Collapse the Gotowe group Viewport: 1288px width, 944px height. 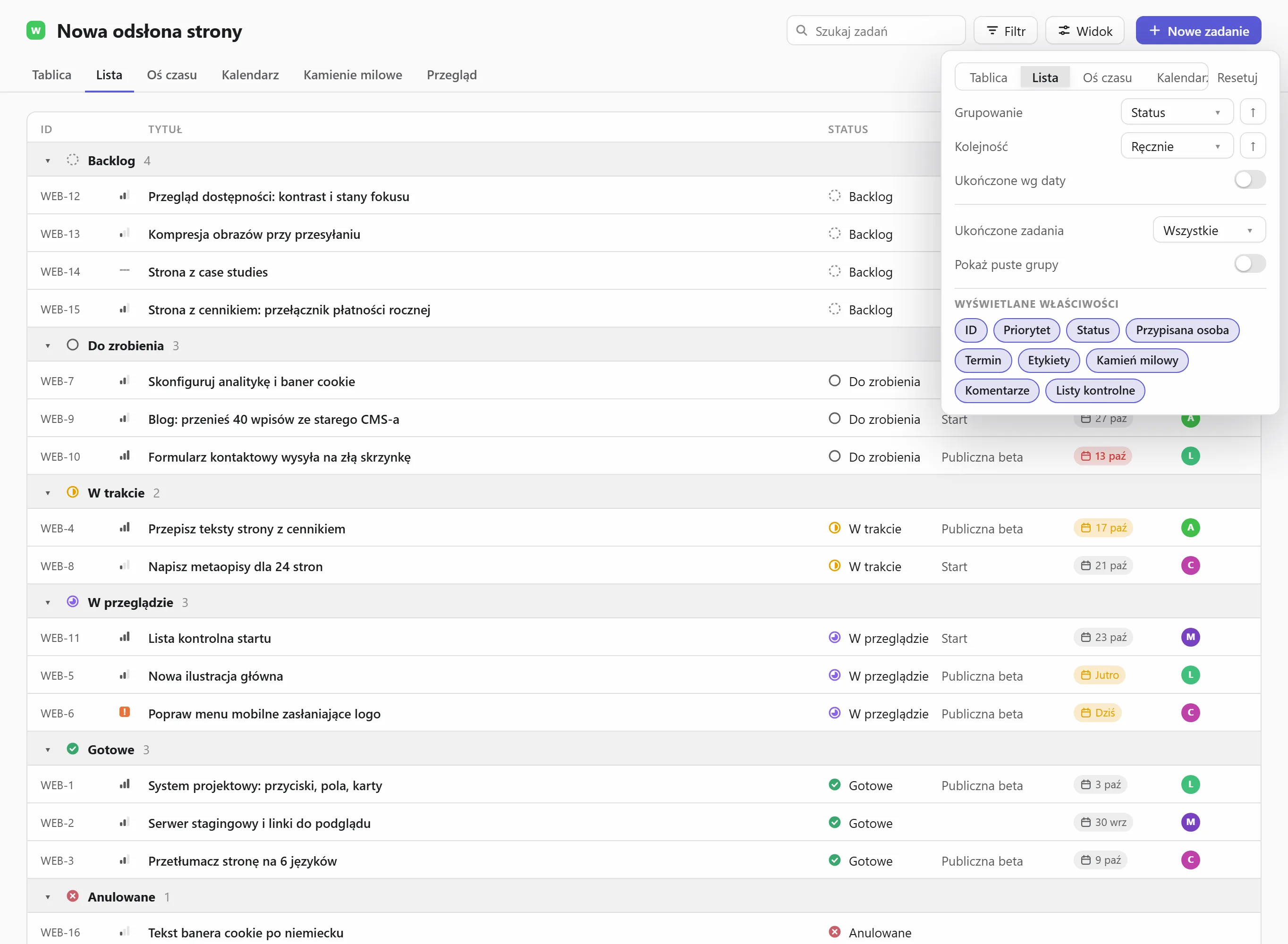point(48,750)
